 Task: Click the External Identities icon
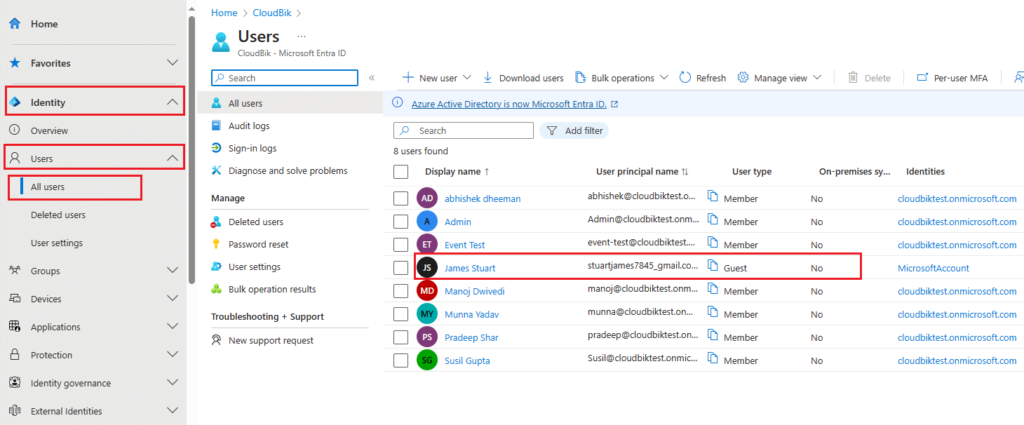[14, 411]
